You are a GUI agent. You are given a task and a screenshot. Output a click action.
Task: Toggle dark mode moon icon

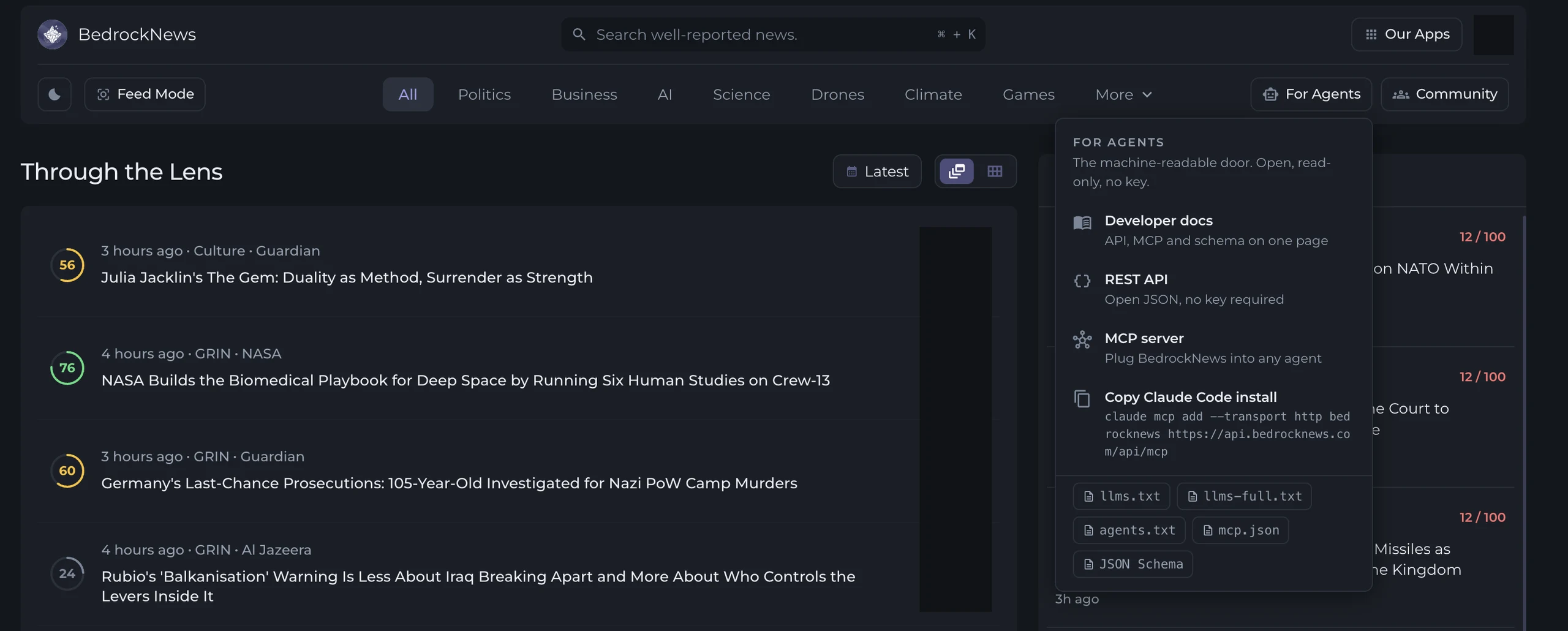(55, 94)
